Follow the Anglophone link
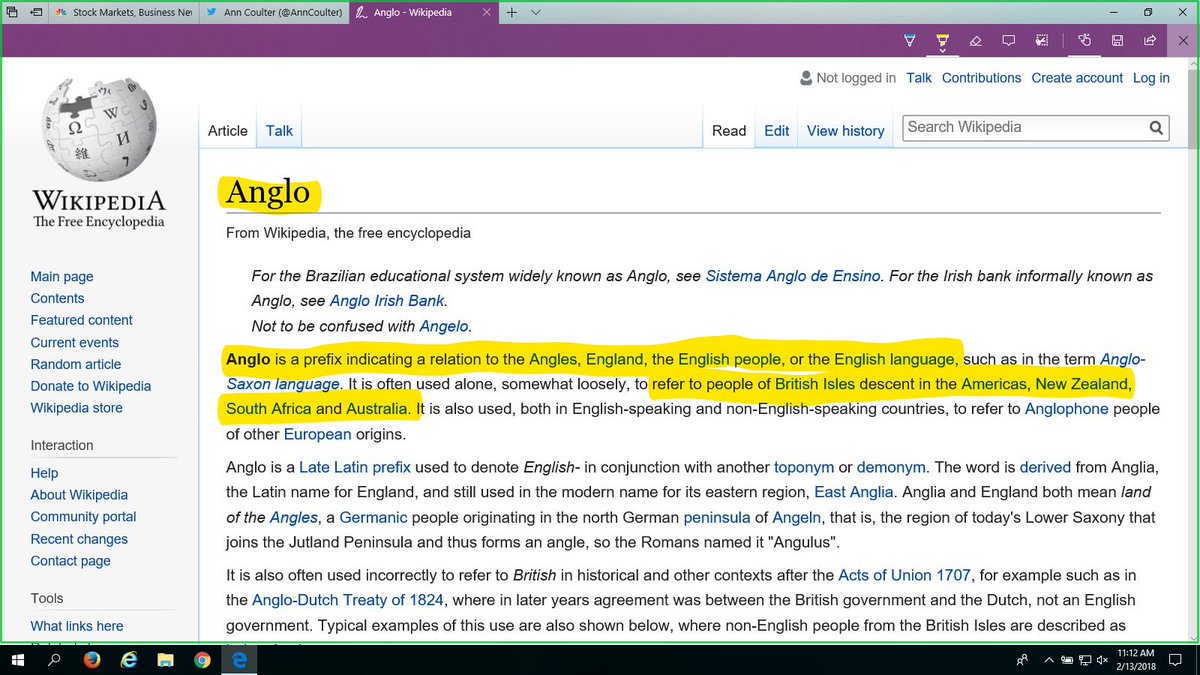Viewport: 1200px width, 675px height. tap(1066, 409)
